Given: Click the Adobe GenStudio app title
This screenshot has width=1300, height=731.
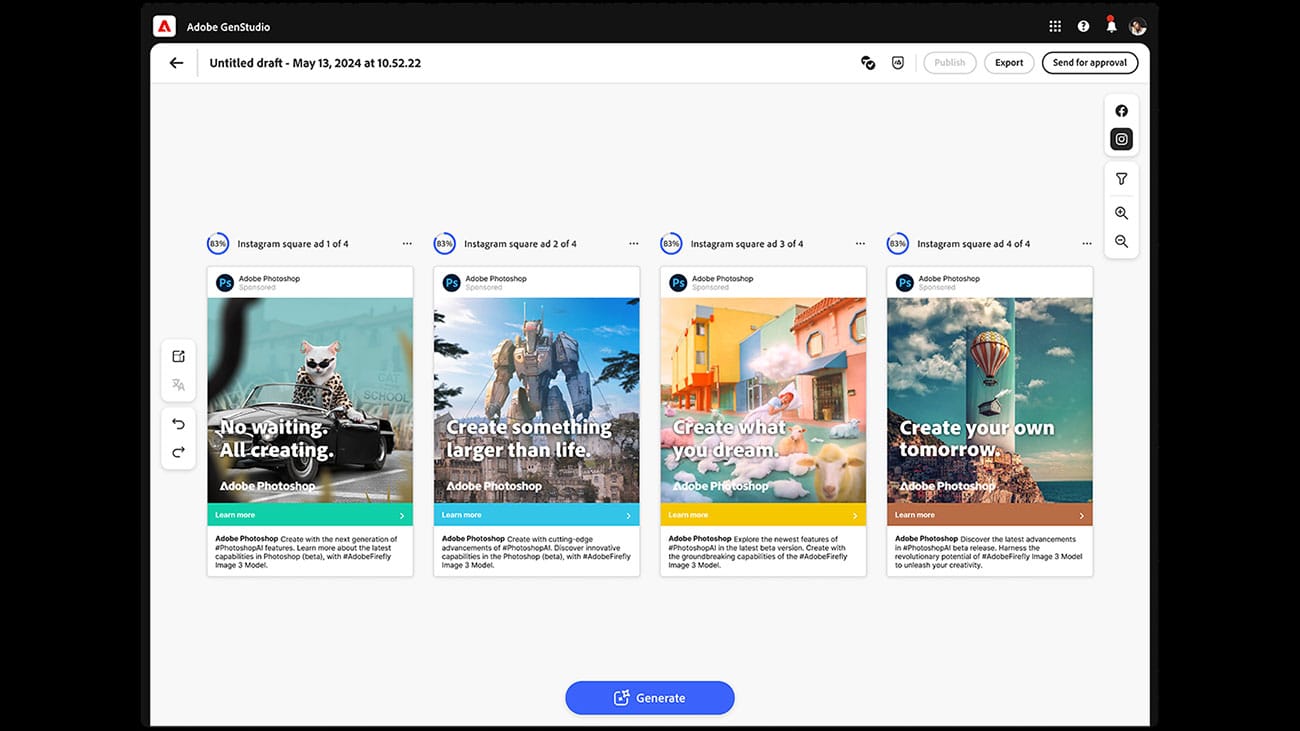Looking at the screenshot, I should 228,27.
